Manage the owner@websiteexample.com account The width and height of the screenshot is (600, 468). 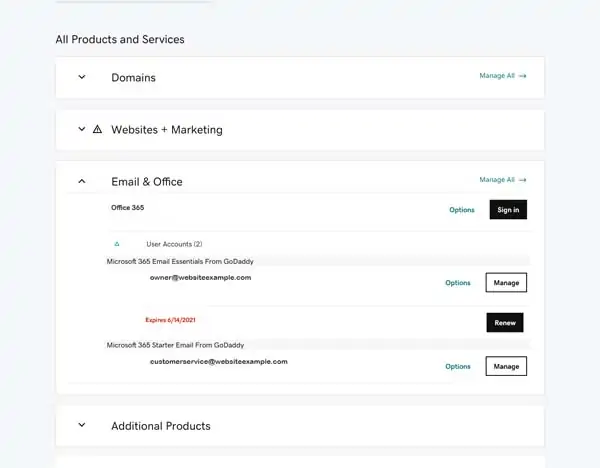tap(506, 282)
